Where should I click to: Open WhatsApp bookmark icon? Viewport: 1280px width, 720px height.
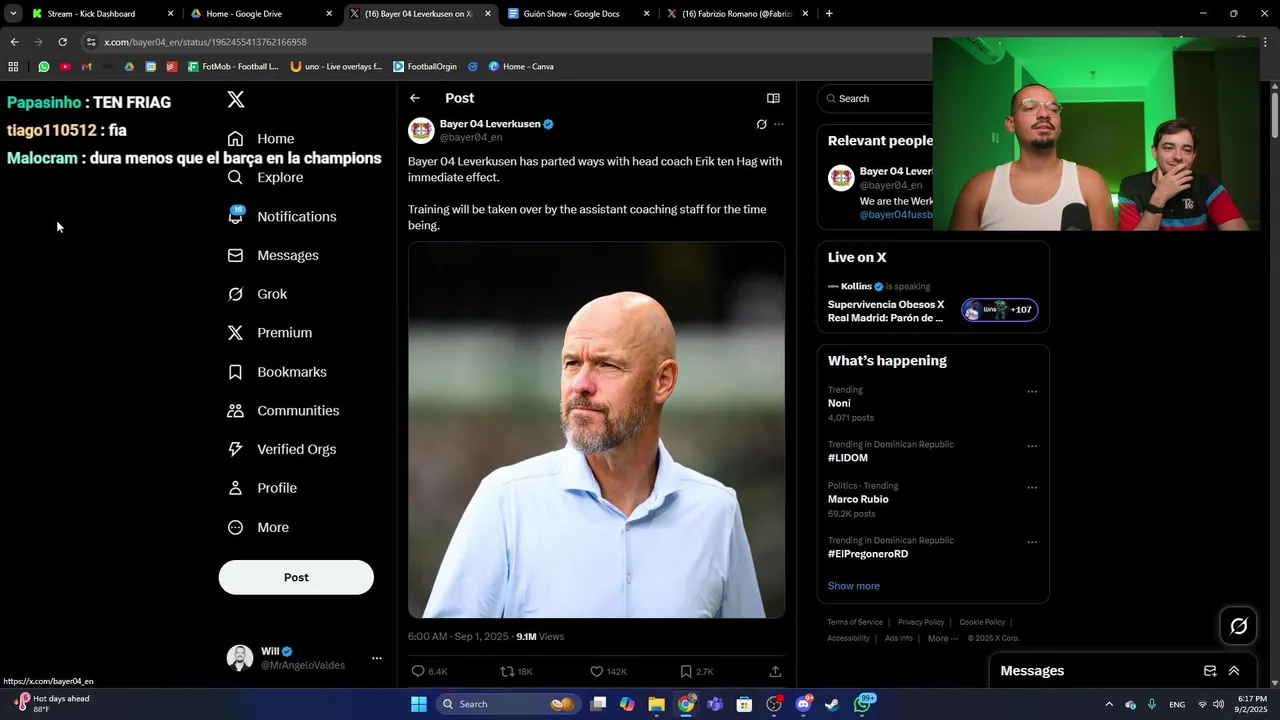point(44,67)
